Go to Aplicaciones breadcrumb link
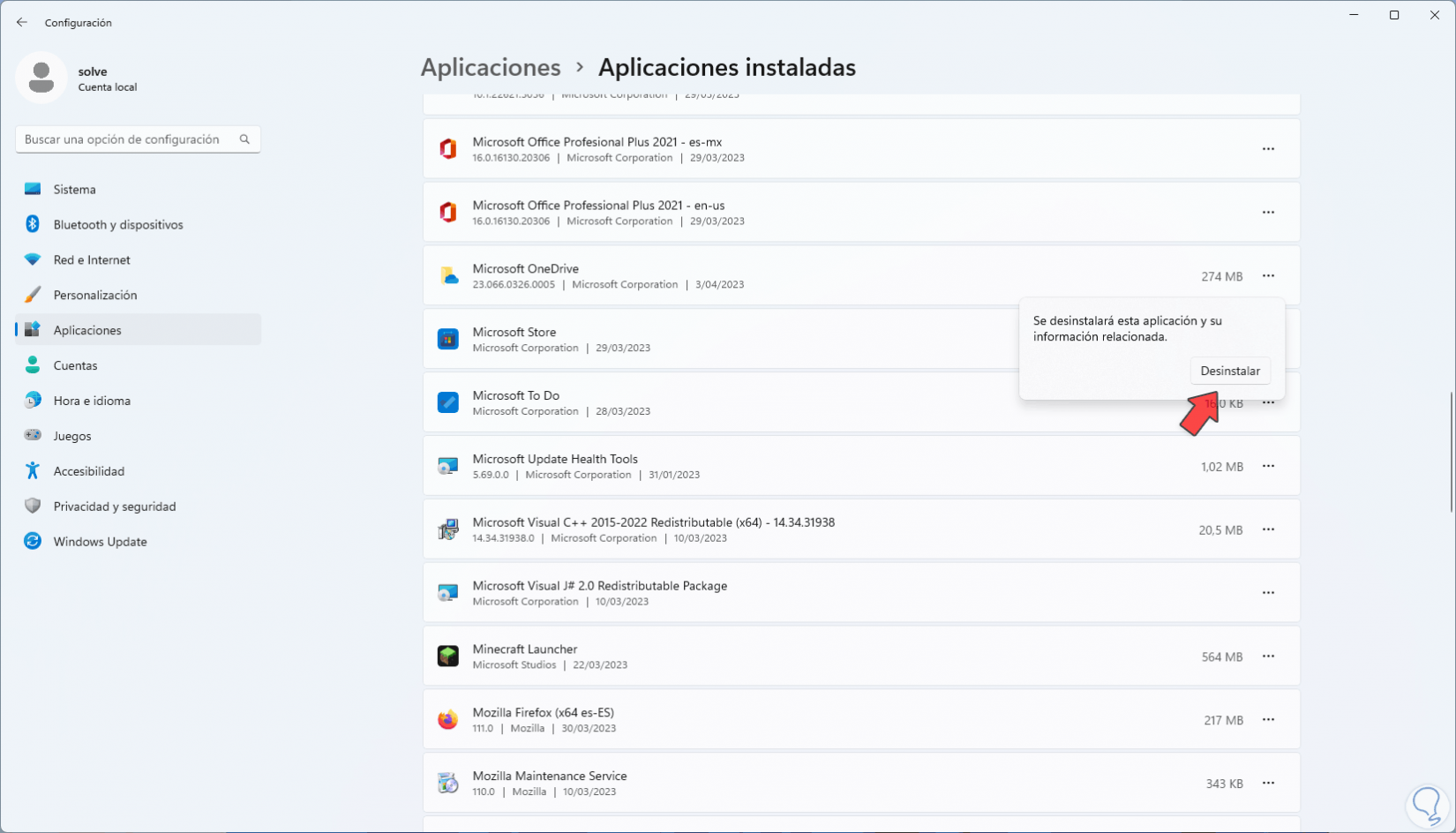The image size is (1456, 833). tap(491, 67)
